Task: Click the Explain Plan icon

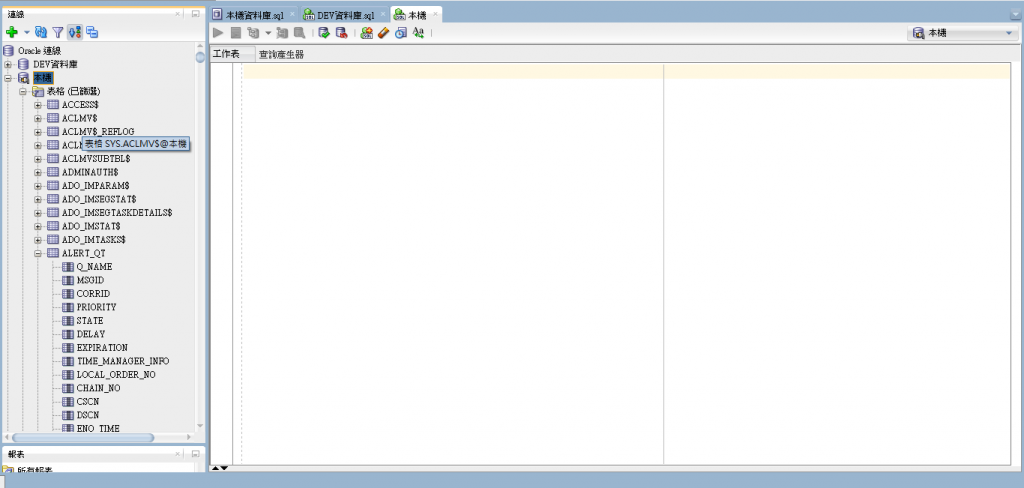Action: (x=253, y=33)
